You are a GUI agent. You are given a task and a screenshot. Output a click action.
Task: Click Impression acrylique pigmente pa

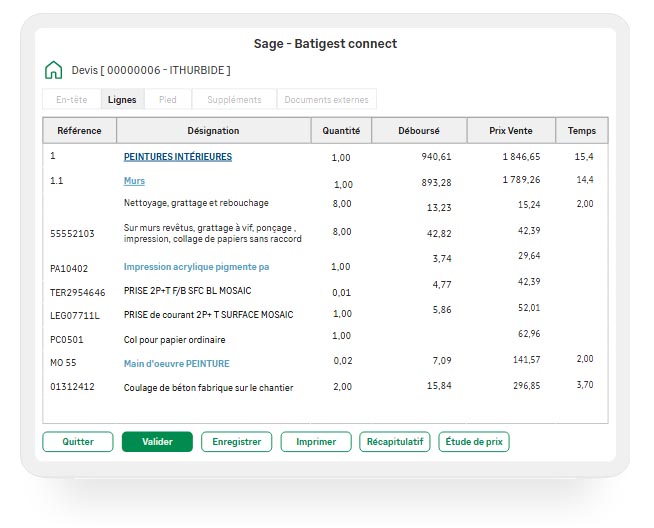pyautogui.click(x=196, y=267)
